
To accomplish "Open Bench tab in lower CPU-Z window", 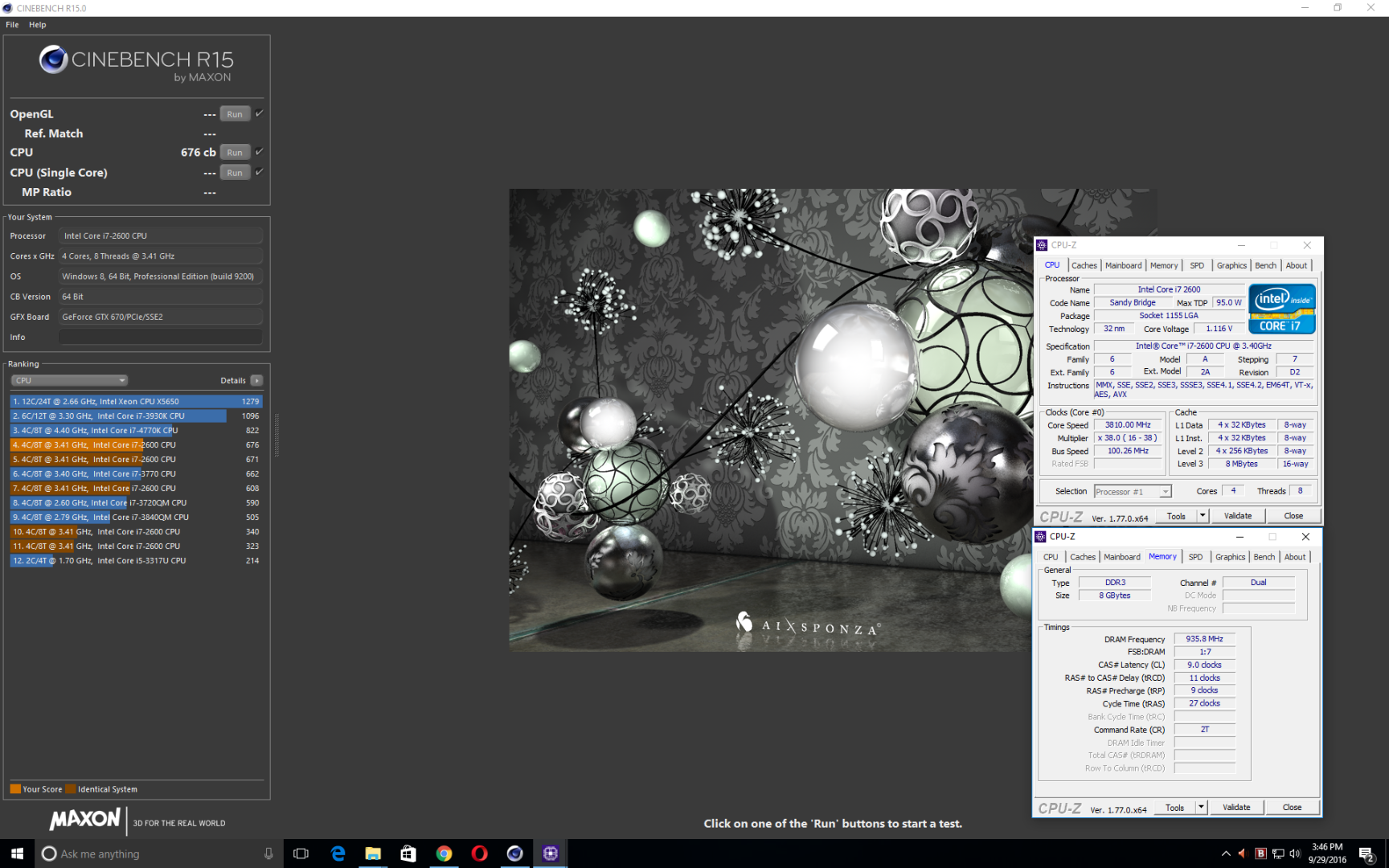I will tap(1264, 557).
